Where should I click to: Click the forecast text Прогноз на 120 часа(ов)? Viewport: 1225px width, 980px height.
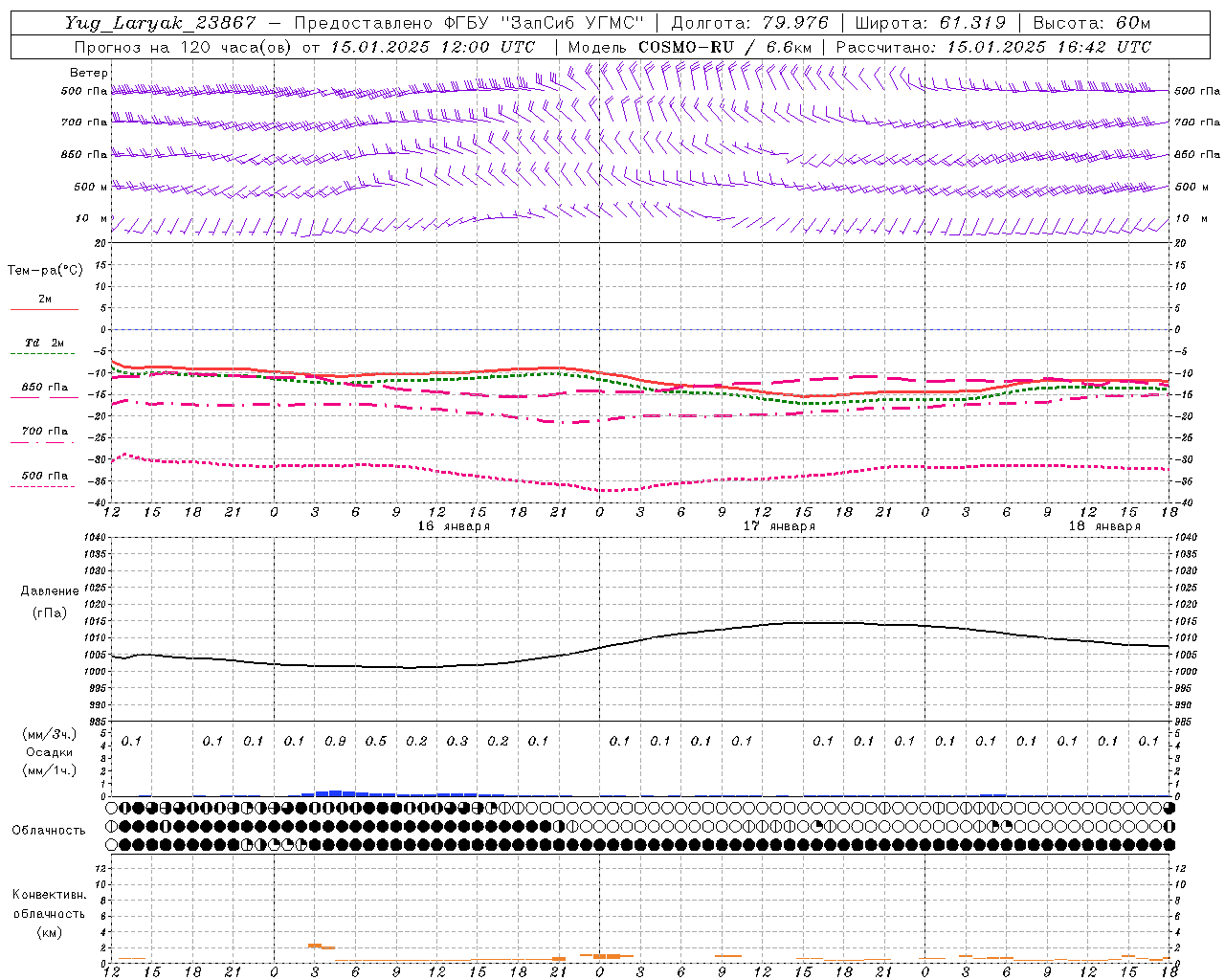tap(184, 47)
